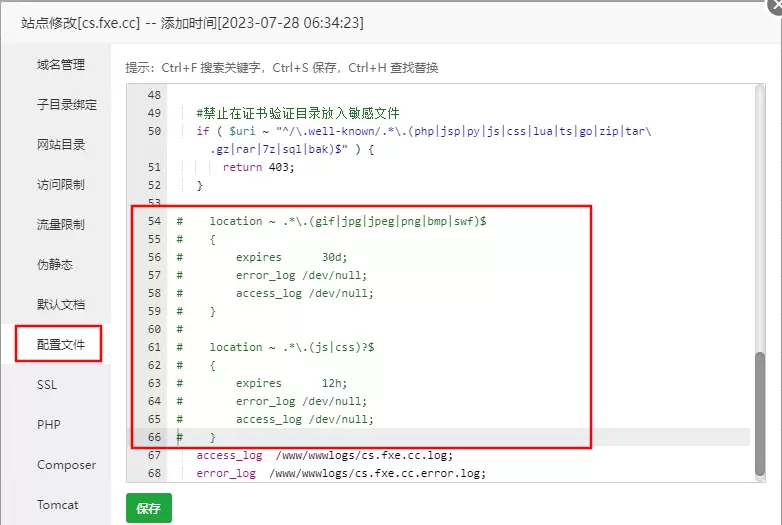Click the 'expires 12h;' line

coord(291,383)
